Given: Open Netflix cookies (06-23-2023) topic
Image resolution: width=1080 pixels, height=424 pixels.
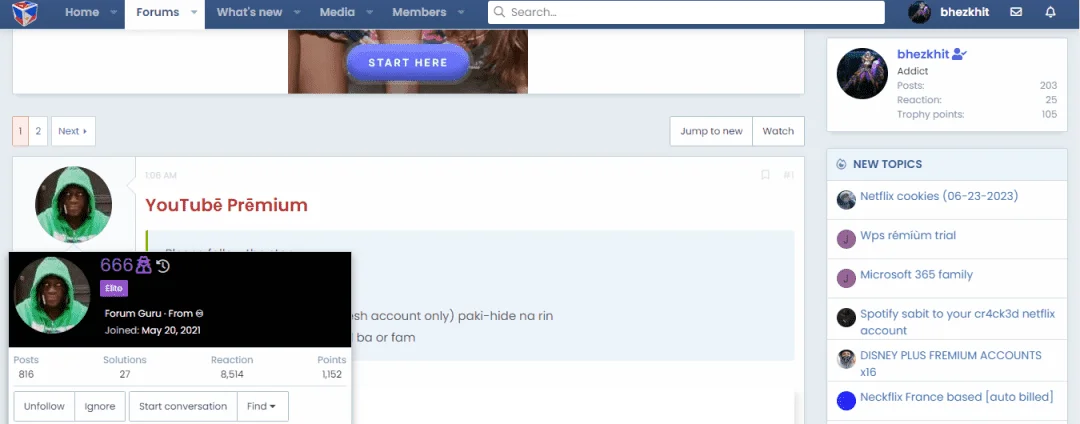Looking at the screenshot, I should point(939,196).
